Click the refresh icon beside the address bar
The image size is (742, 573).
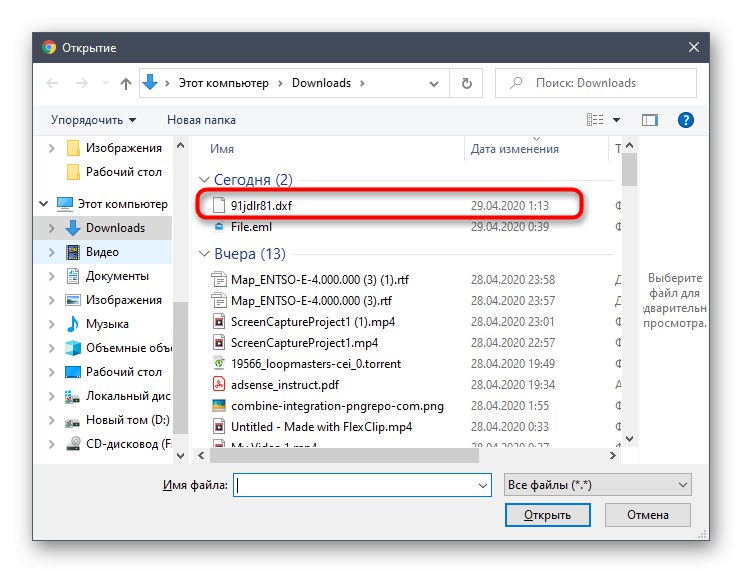(467, 83)
